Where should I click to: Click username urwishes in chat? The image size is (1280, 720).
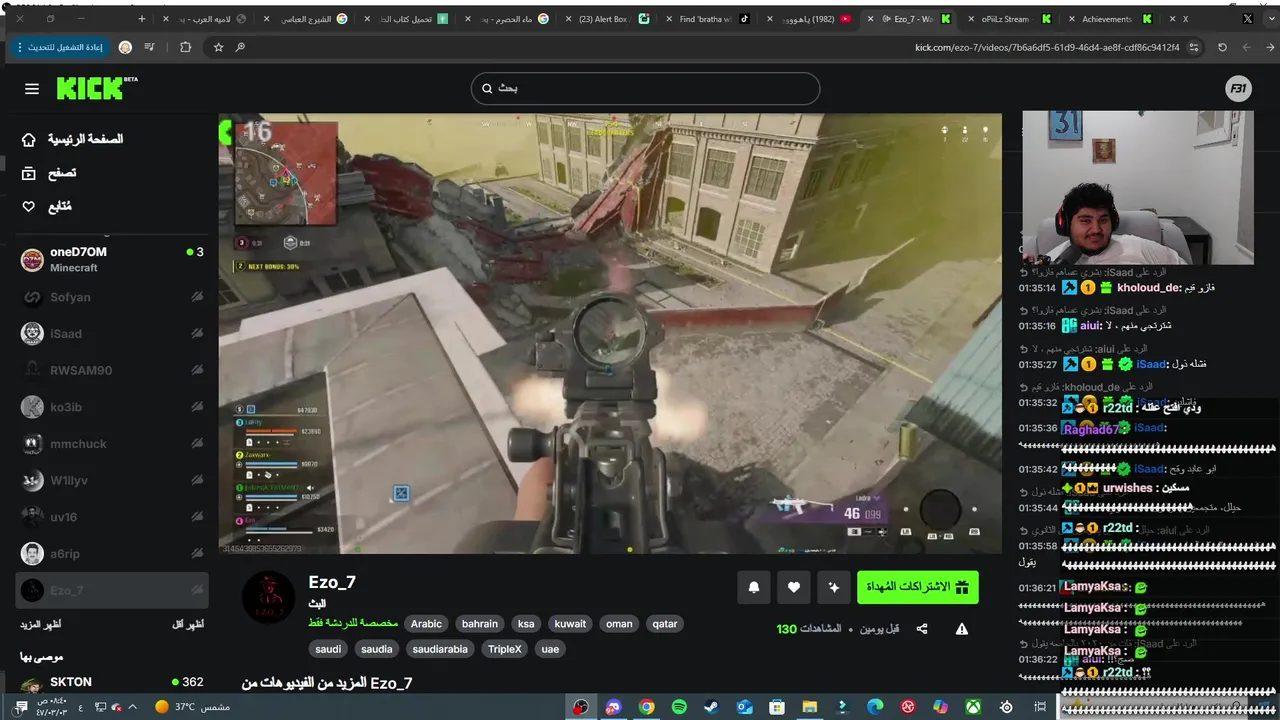coord(1127,488)
